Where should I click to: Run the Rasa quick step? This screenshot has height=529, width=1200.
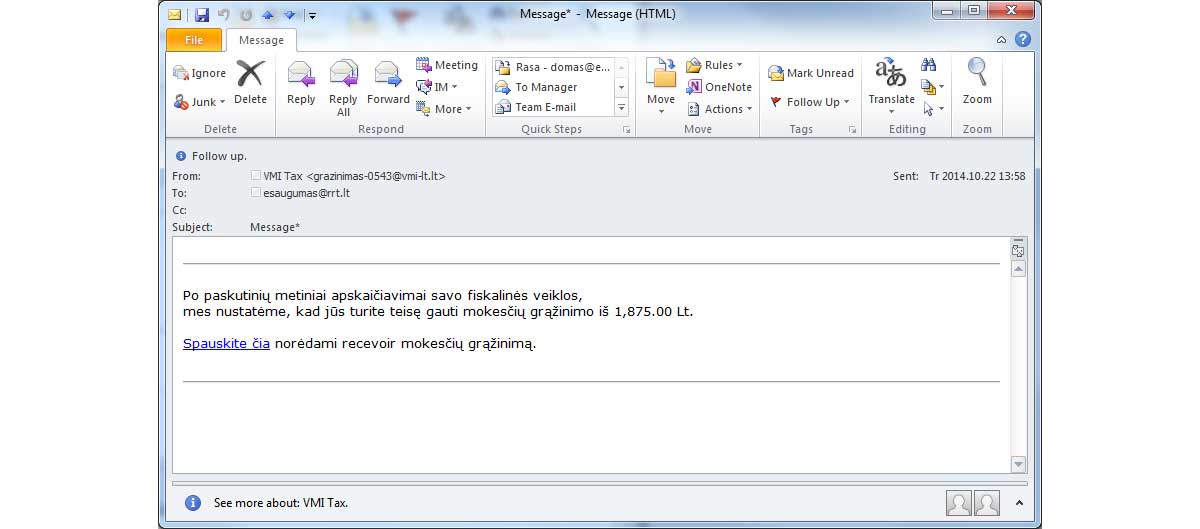click(553, 67)
